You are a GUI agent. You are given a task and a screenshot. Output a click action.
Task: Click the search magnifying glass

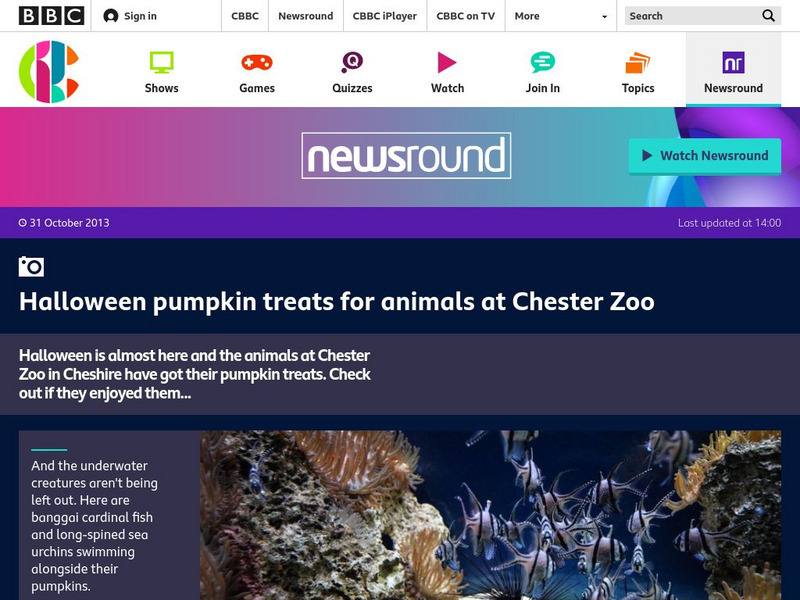768,16
